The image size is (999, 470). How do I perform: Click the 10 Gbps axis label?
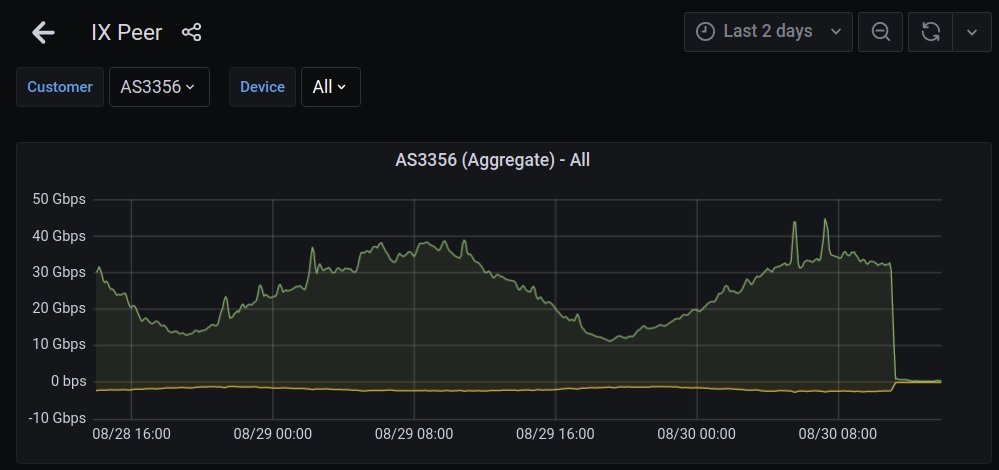59,345
